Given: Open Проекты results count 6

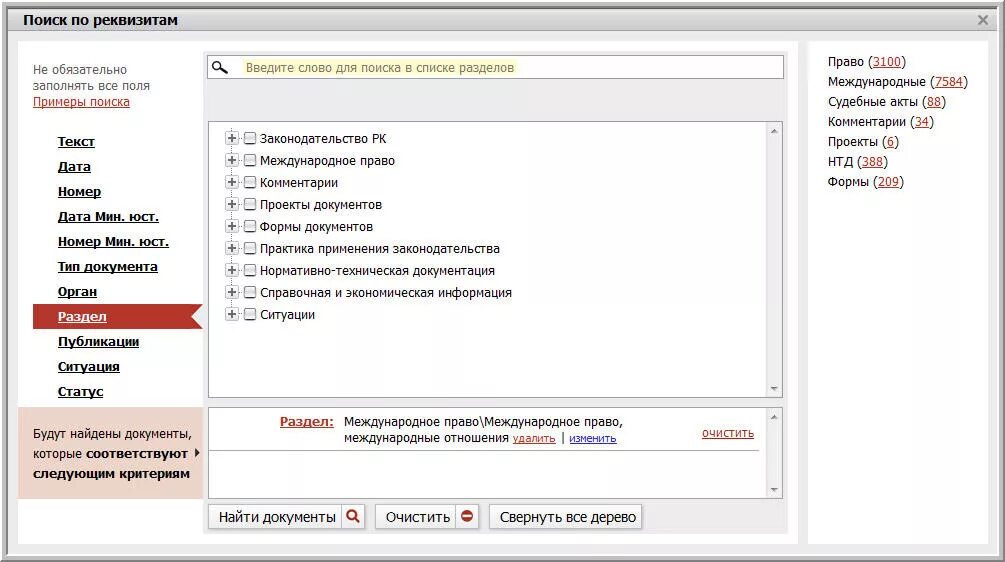Looking at the screenshot, I should coord(890,142).
